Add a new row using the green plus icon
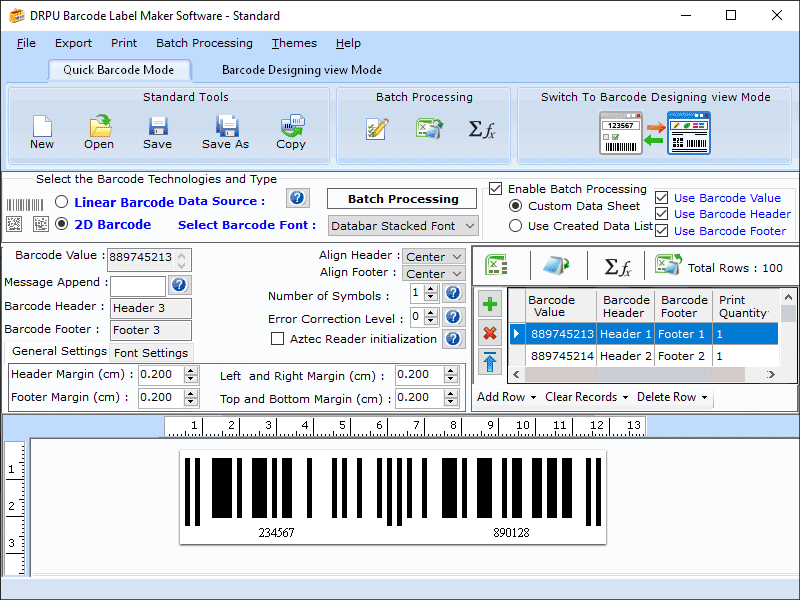The height and width of the screenshot is (600, 800). click(490, 304)
